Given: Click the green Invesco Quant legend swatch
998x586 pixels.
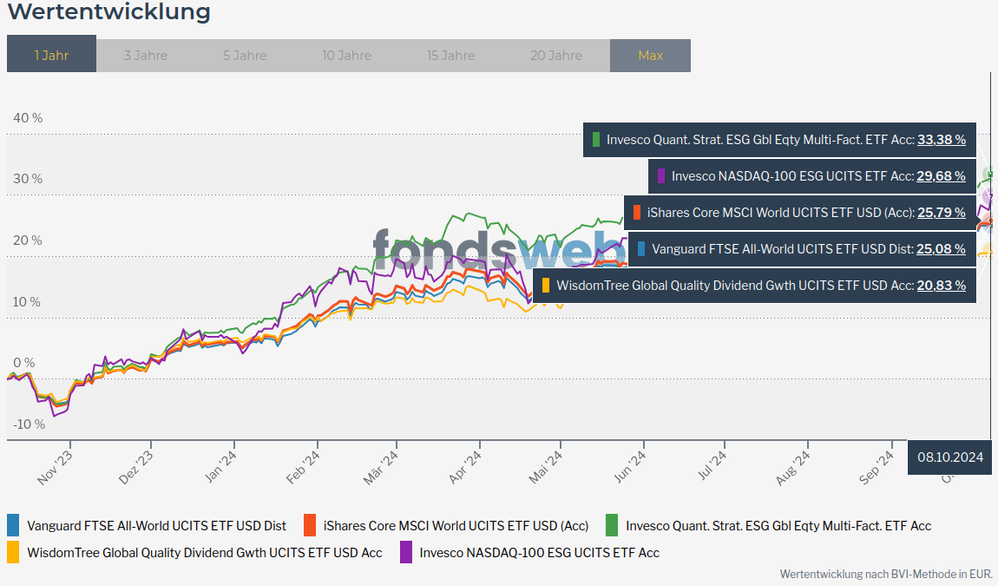Looking at the screenshot, I should (612, 525).
